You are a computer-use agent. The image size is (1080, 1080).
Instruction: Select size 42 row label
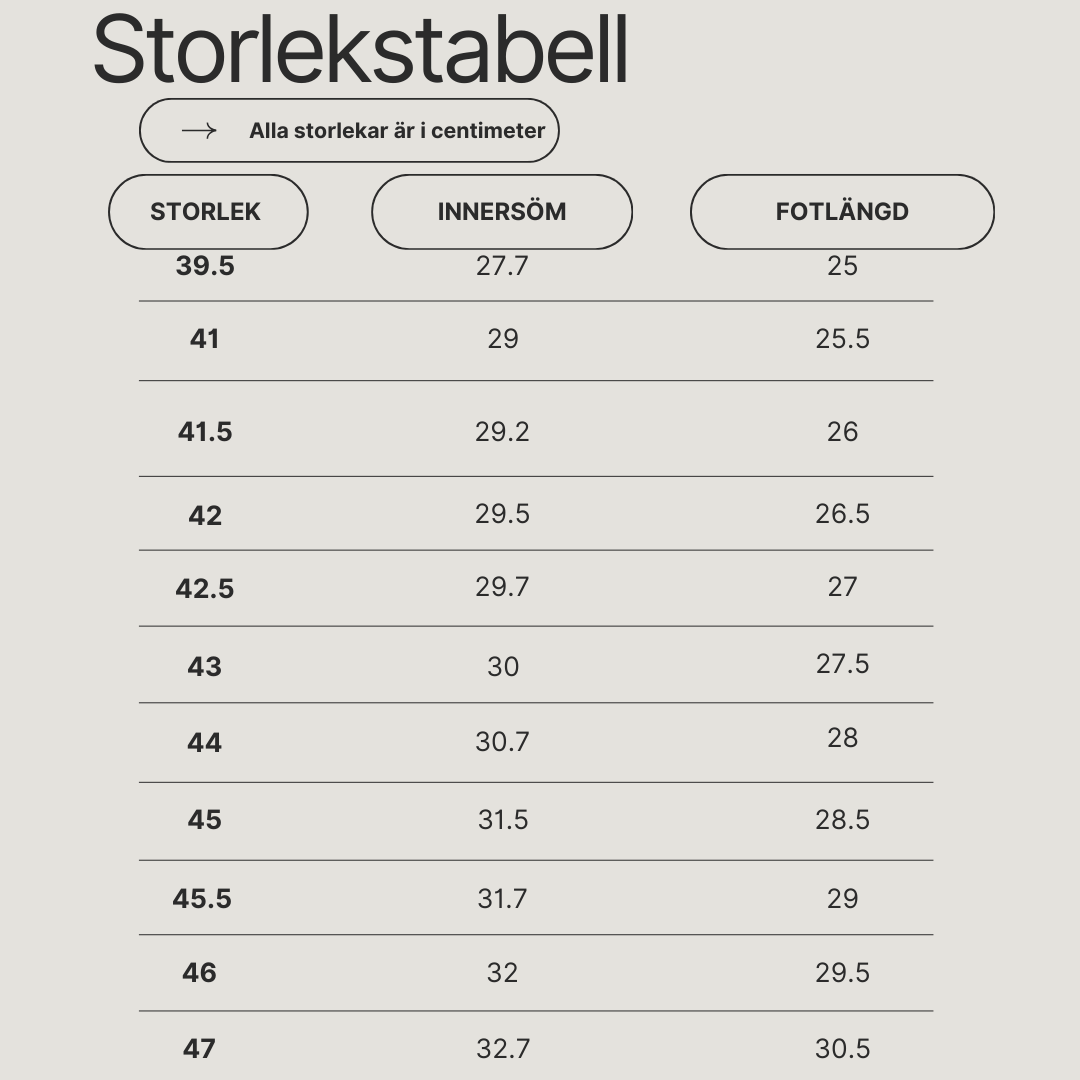click(x=205, y=516)
